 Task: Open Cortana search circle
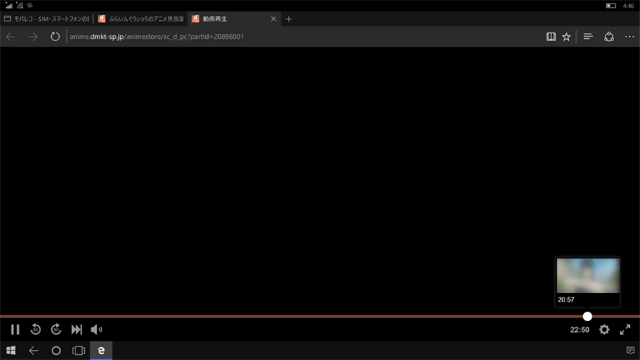tap(56, 351)
